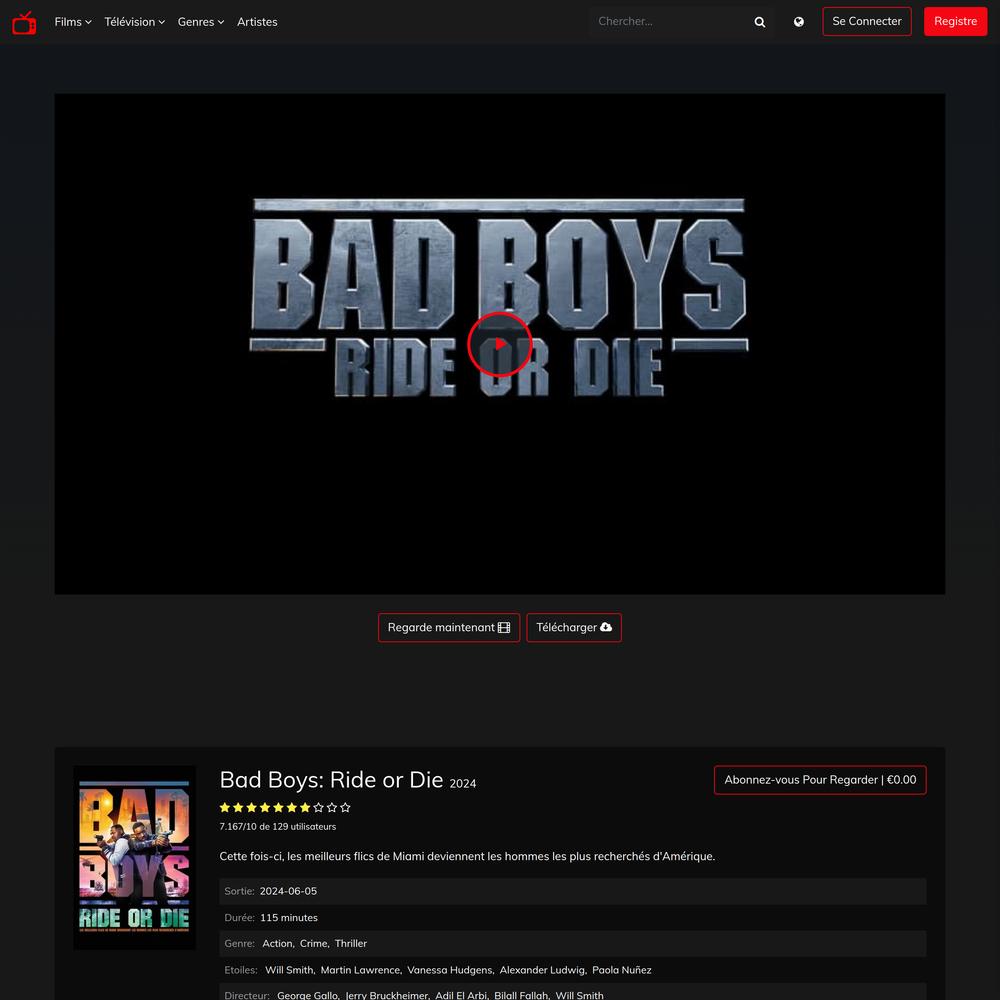The width and height of the screenshot is (1000, 1000).
Task: Click the tenth rating star
Action: (345, 807)
